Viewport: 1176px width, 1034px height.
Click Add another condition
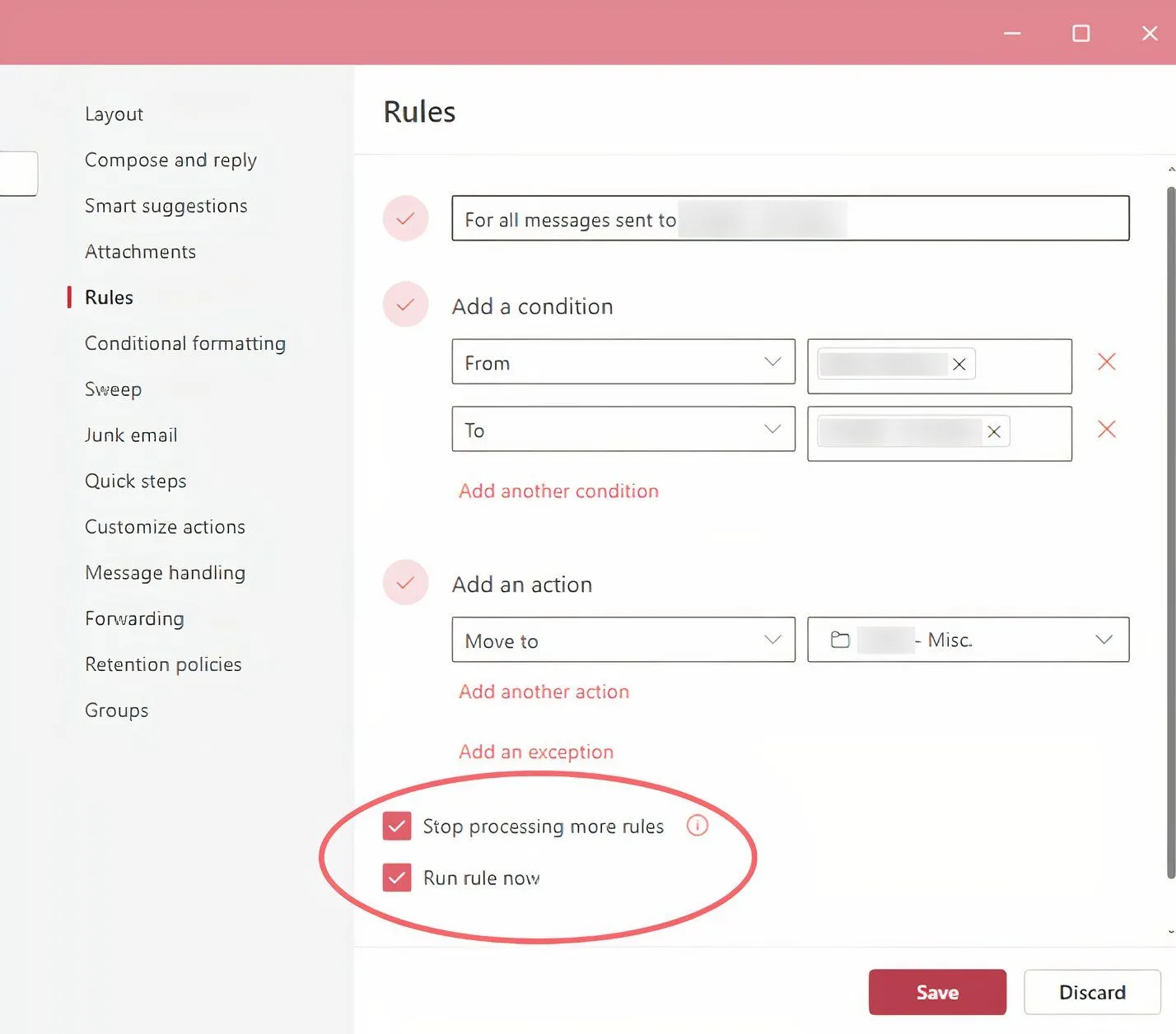558,491
